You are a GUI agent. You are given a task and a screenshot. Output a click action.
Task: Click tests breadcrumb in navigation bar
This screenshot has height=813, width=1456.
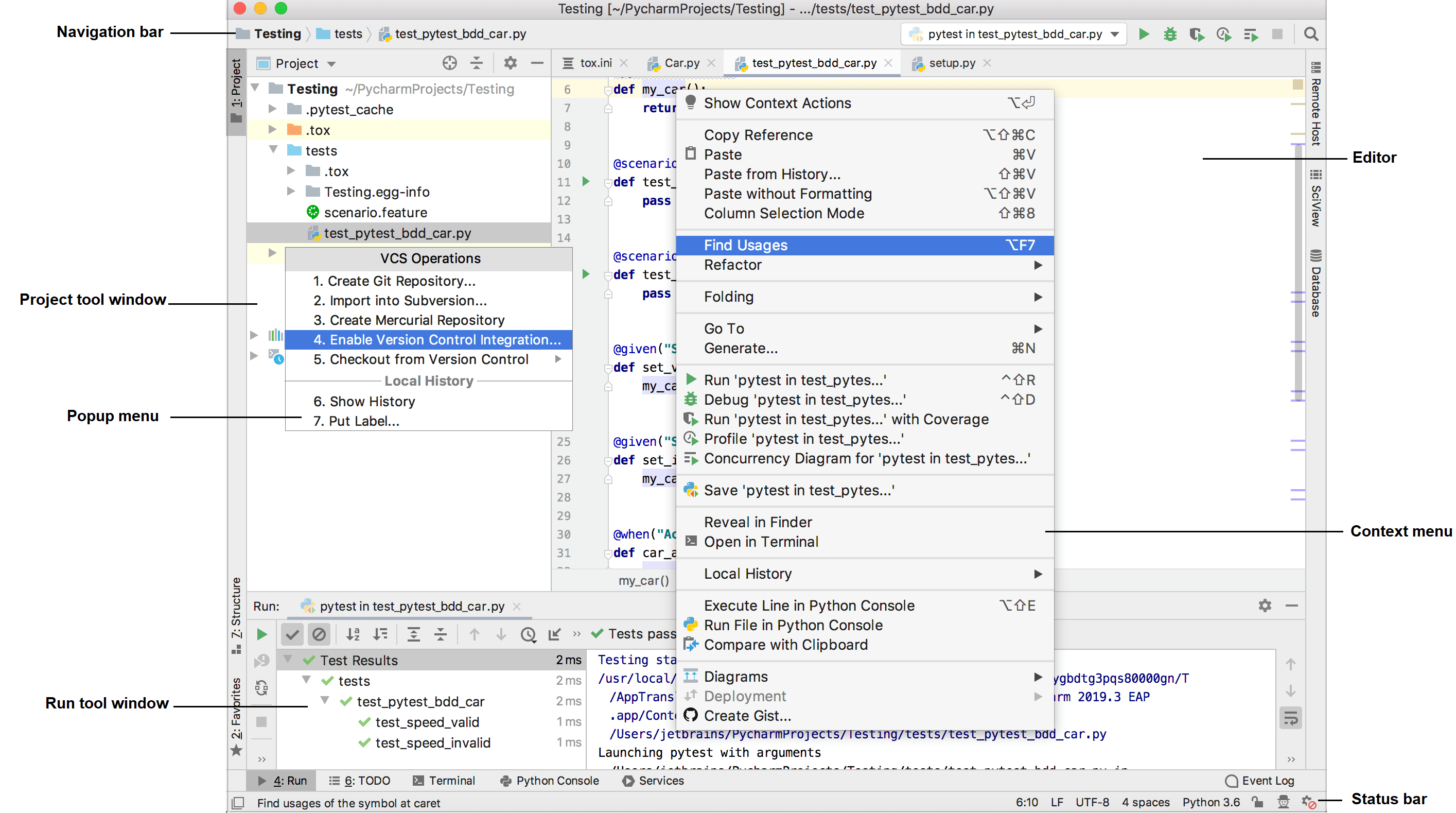point(339,34)
